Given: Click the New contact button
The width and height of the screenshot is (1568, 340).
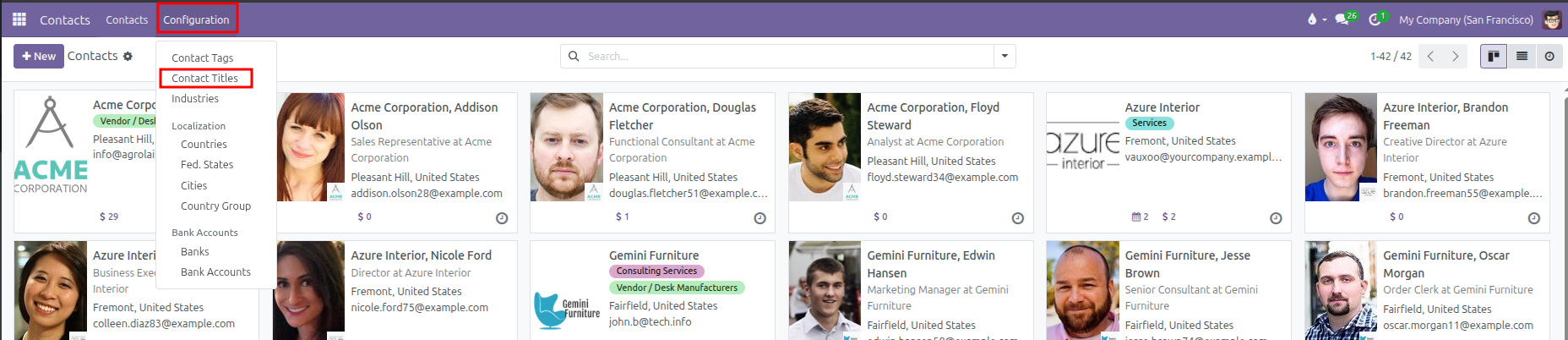Looking at the screenshot, I should (39, 57).
